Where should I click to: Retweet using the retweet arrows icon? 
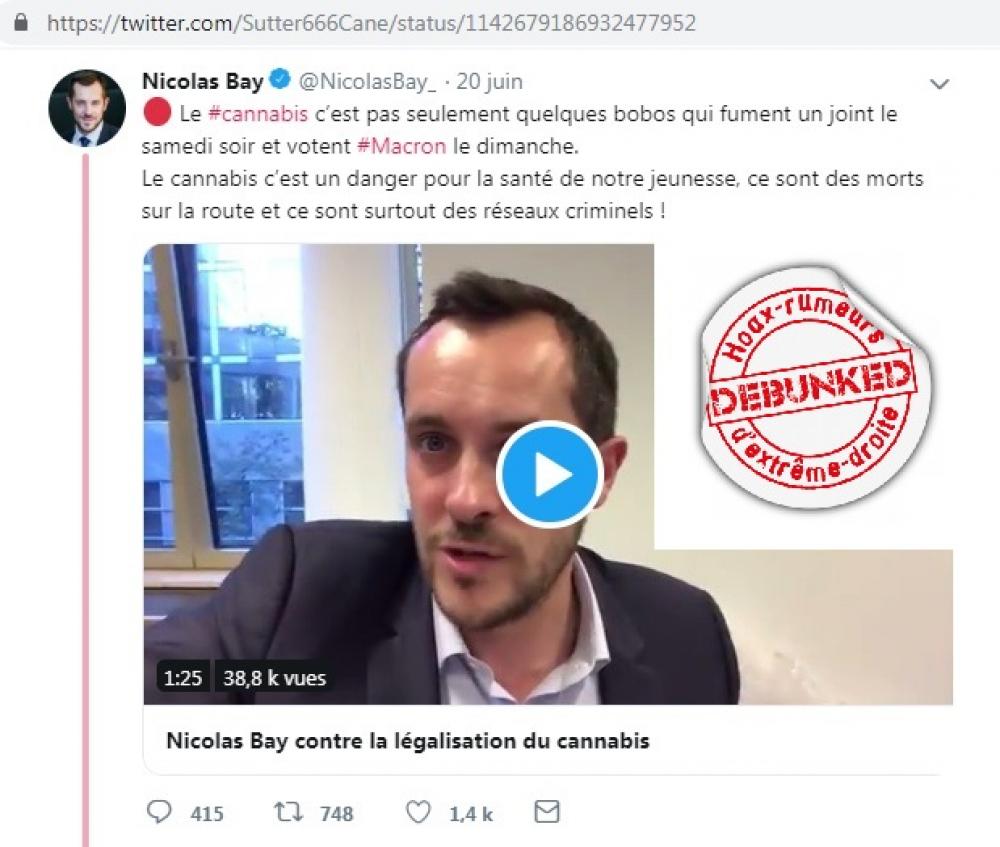click(288, 812)
